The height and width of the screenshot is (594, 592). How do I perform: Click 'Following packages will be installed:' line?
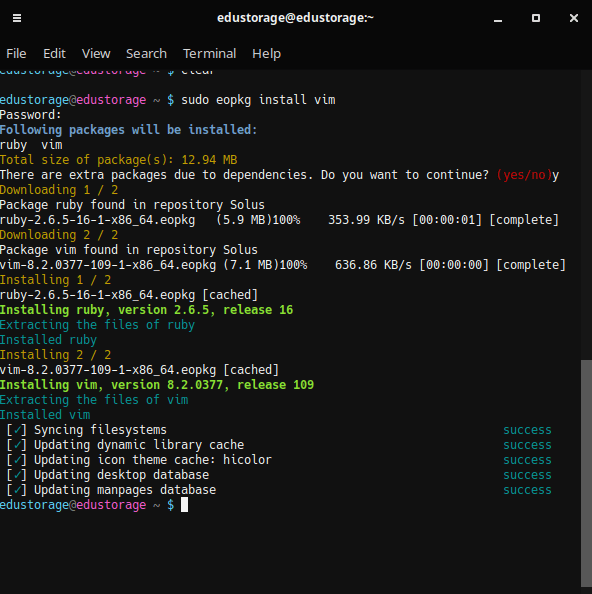click(x=129, y=130)
